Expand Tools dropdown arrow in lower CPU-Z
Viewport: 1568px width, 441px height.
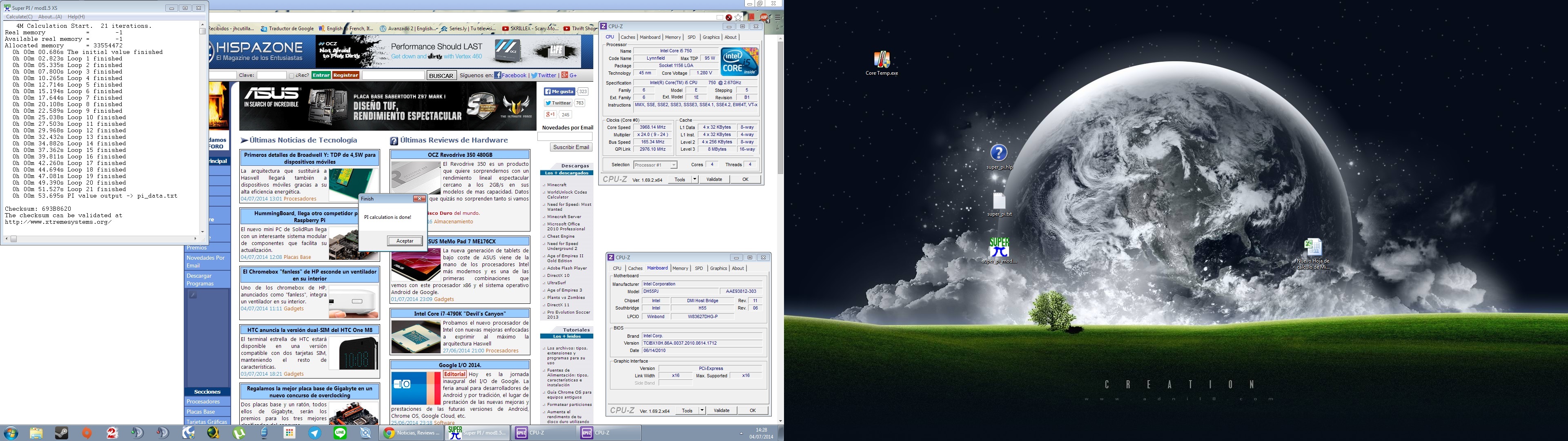(x=702, y=410)
